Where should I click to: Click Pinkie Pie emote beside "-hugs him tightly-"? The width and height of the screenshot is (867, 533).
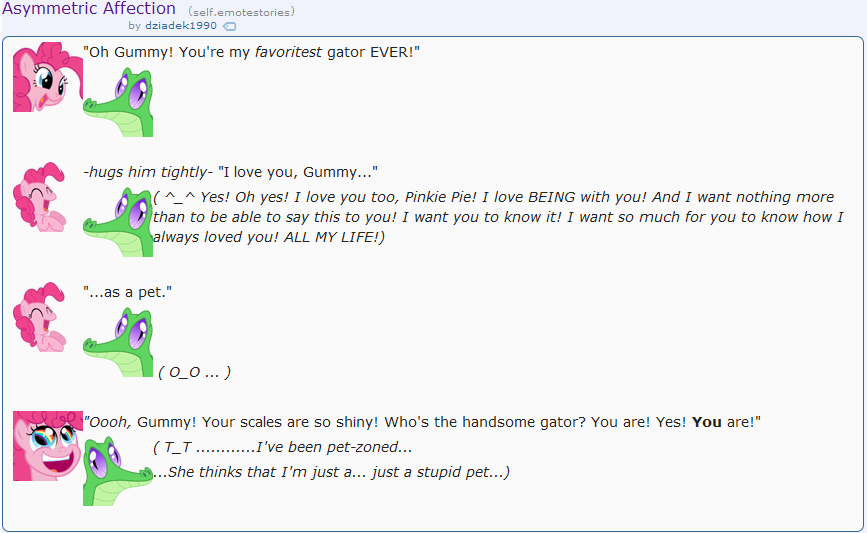coord(40,197)
